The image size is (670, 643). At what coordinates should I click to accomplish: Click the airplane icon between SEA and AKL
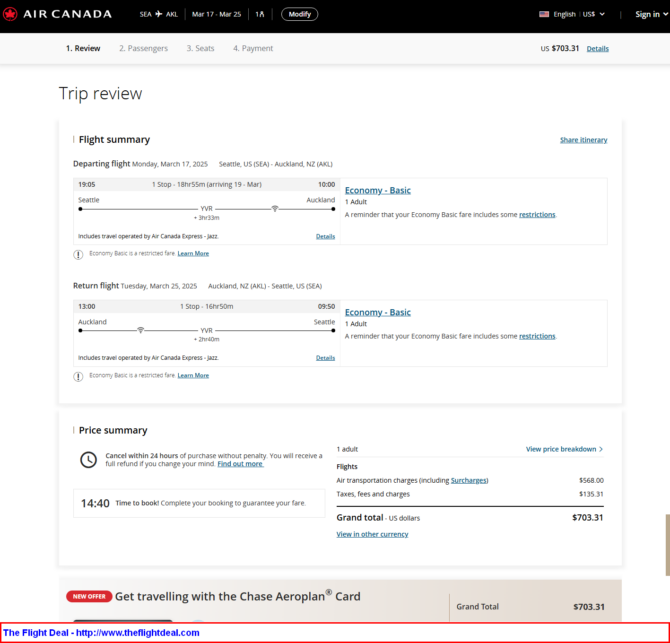159,14
